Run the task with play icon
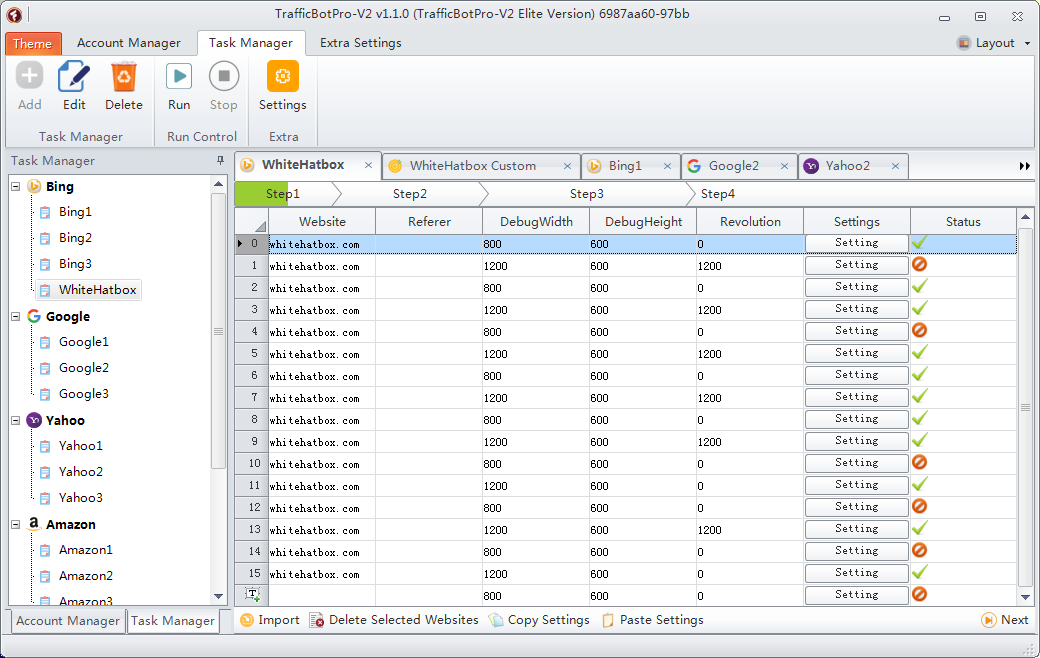The width and height of the screenshot is (1040, 658). [x=179, y=76]
